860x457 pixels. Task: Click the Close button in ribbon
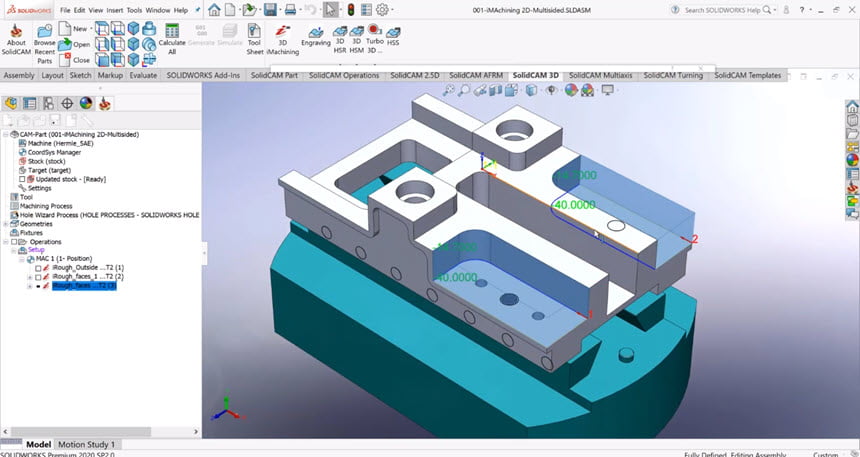(x=74, y=60)
